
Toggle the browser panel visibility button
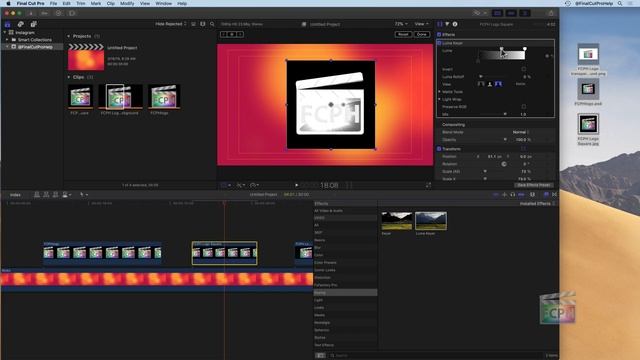tap(497, 13)
